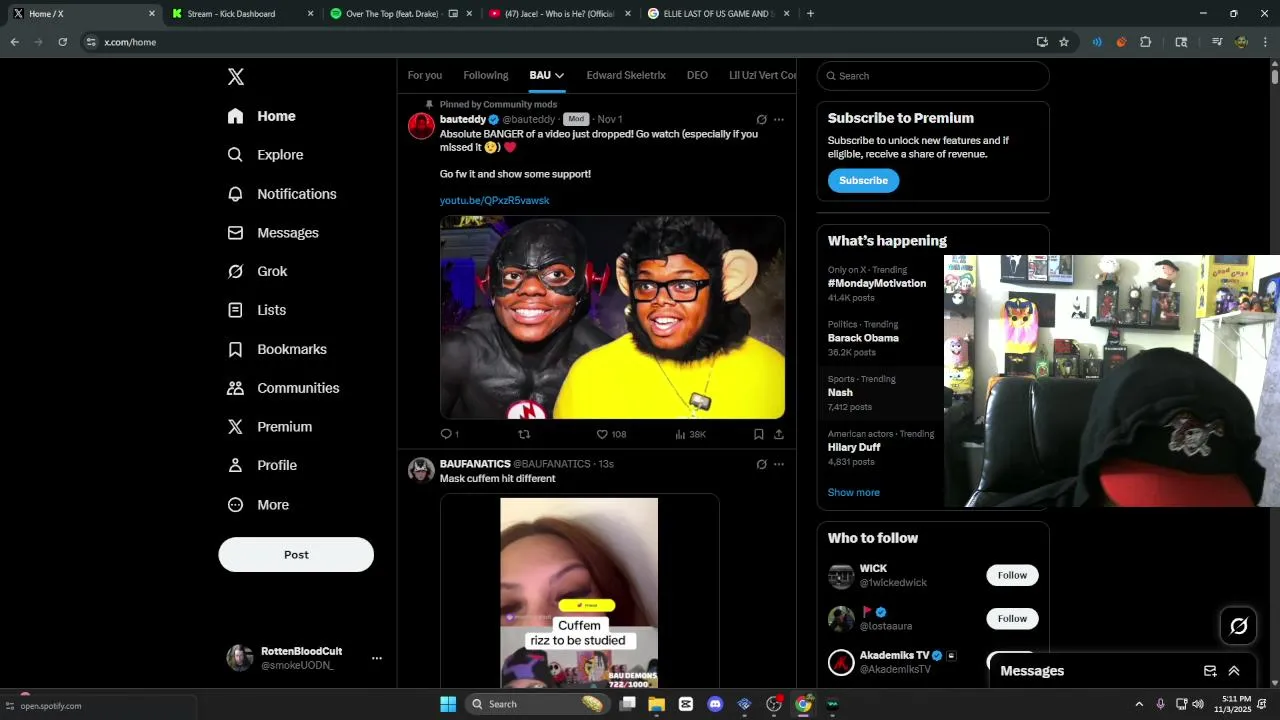1280x720 pixels.
Task: Open the Home page from sidebar
Action: pyautogui.click(x=261, y=116)
